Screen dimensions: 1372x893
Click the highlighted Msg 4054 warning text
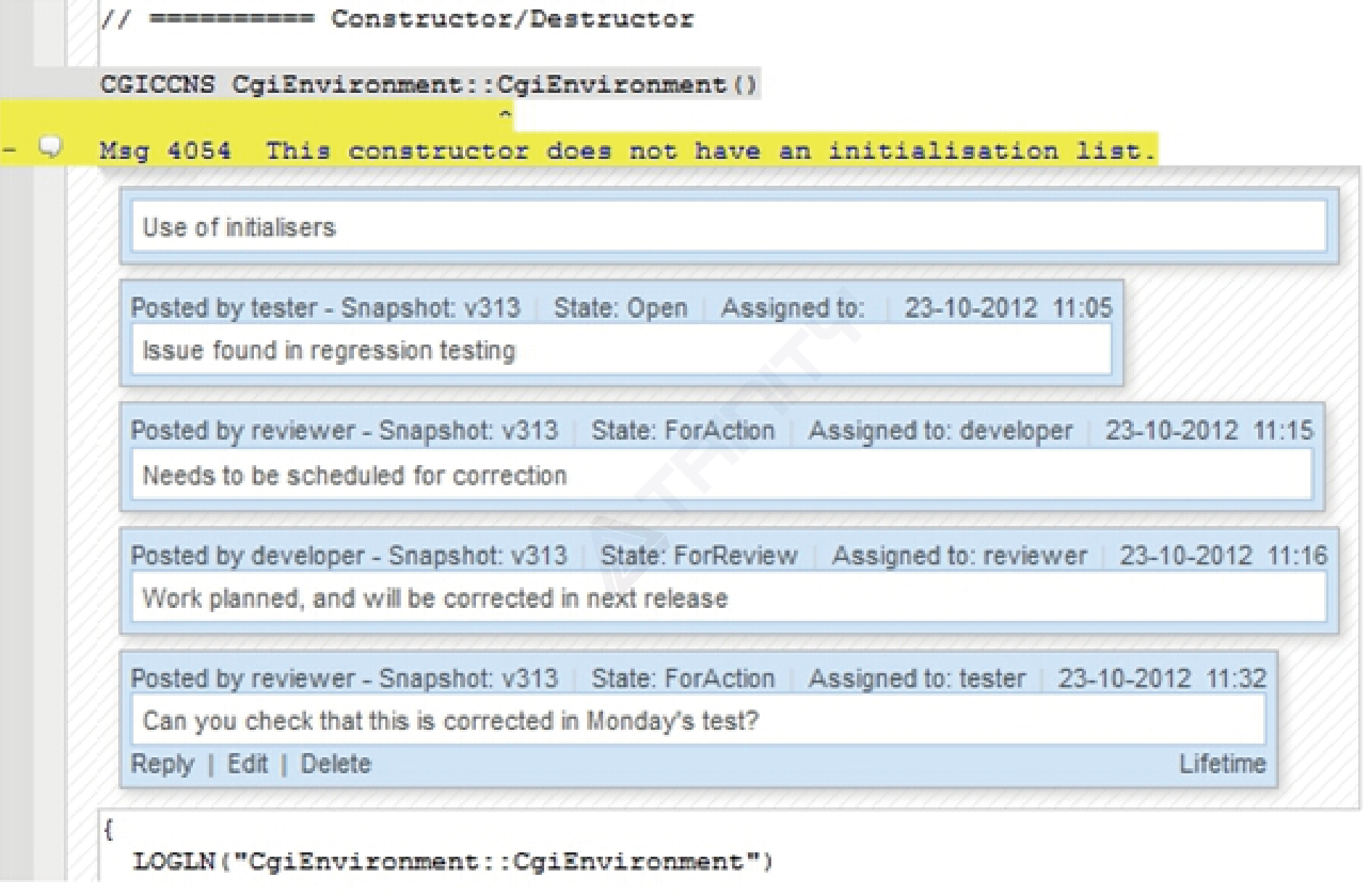click(x=625, y=151)
